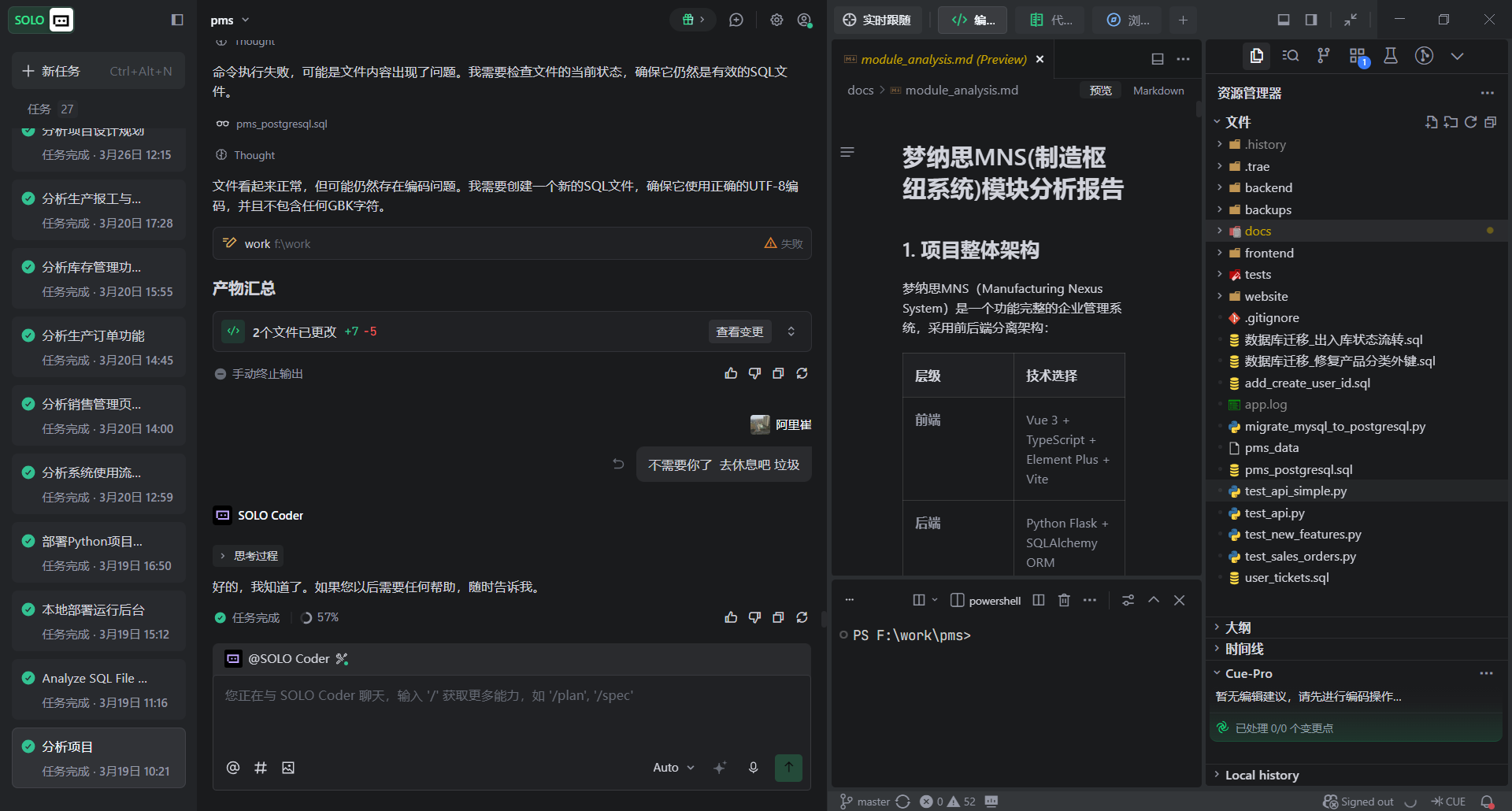Toggle 预览 preview mode
This screenshot has width=1512, height=811.
pos(1100,91)
